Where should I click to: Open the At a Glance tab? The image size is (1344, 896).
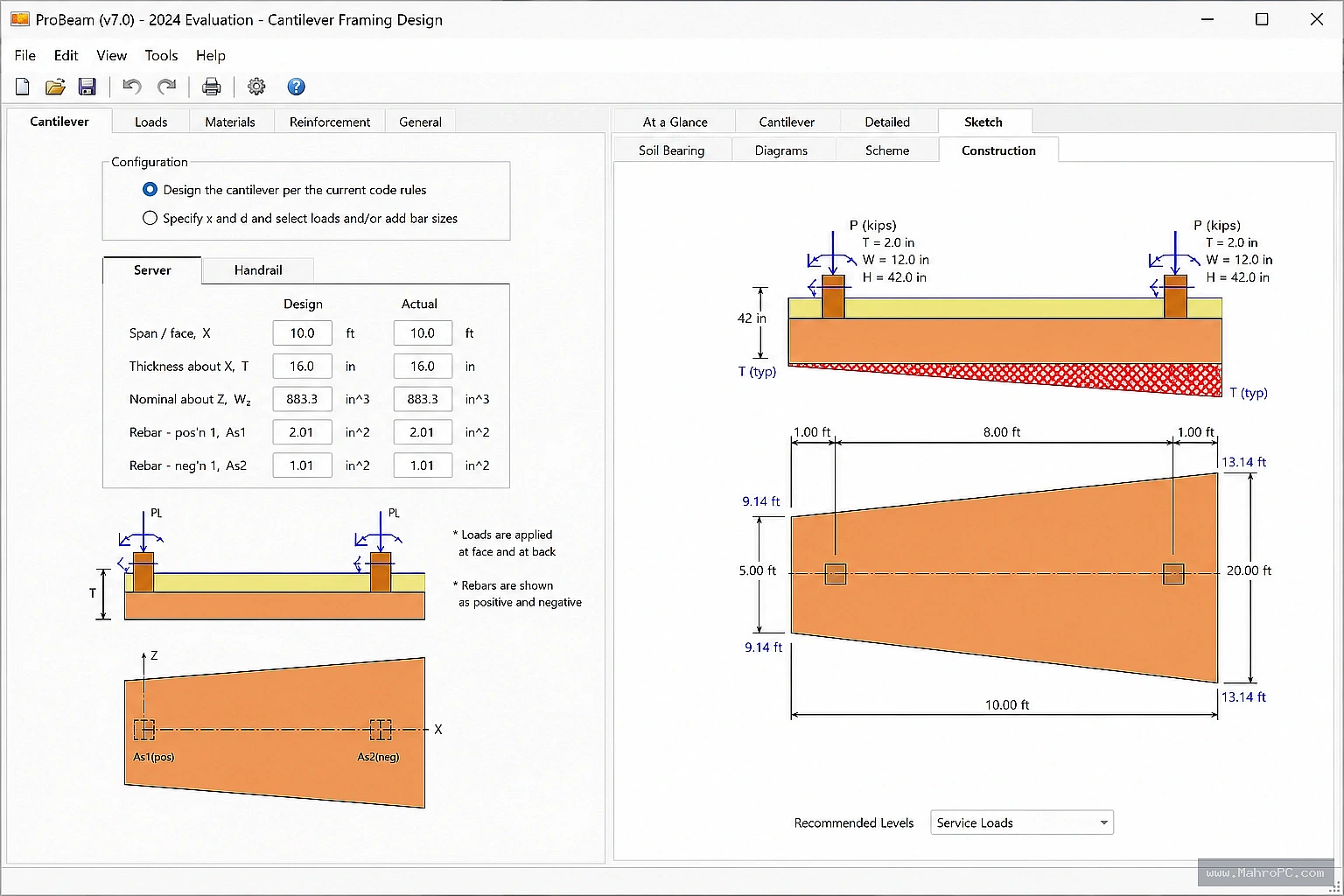675,122
